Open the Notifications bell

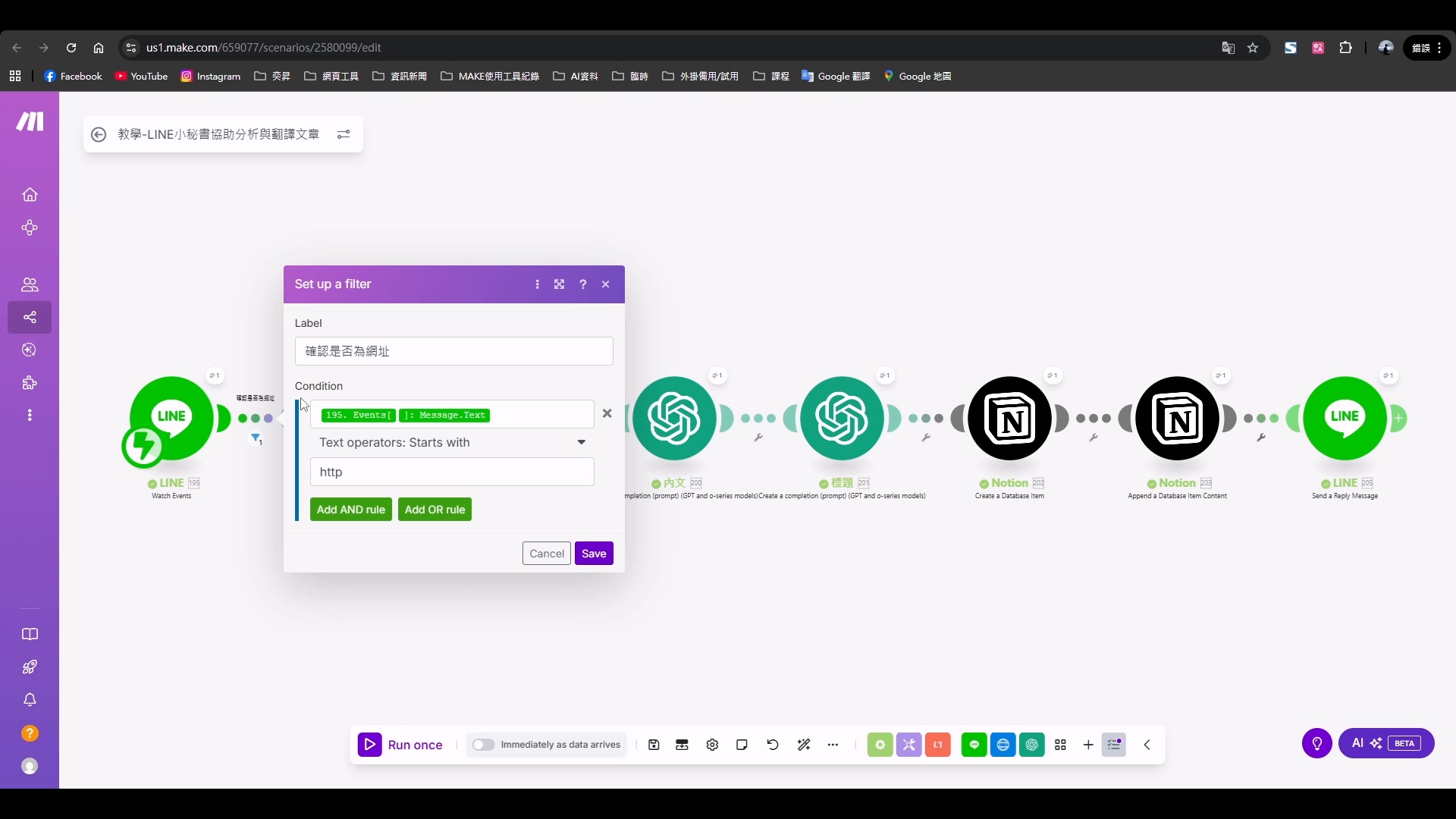30,700
